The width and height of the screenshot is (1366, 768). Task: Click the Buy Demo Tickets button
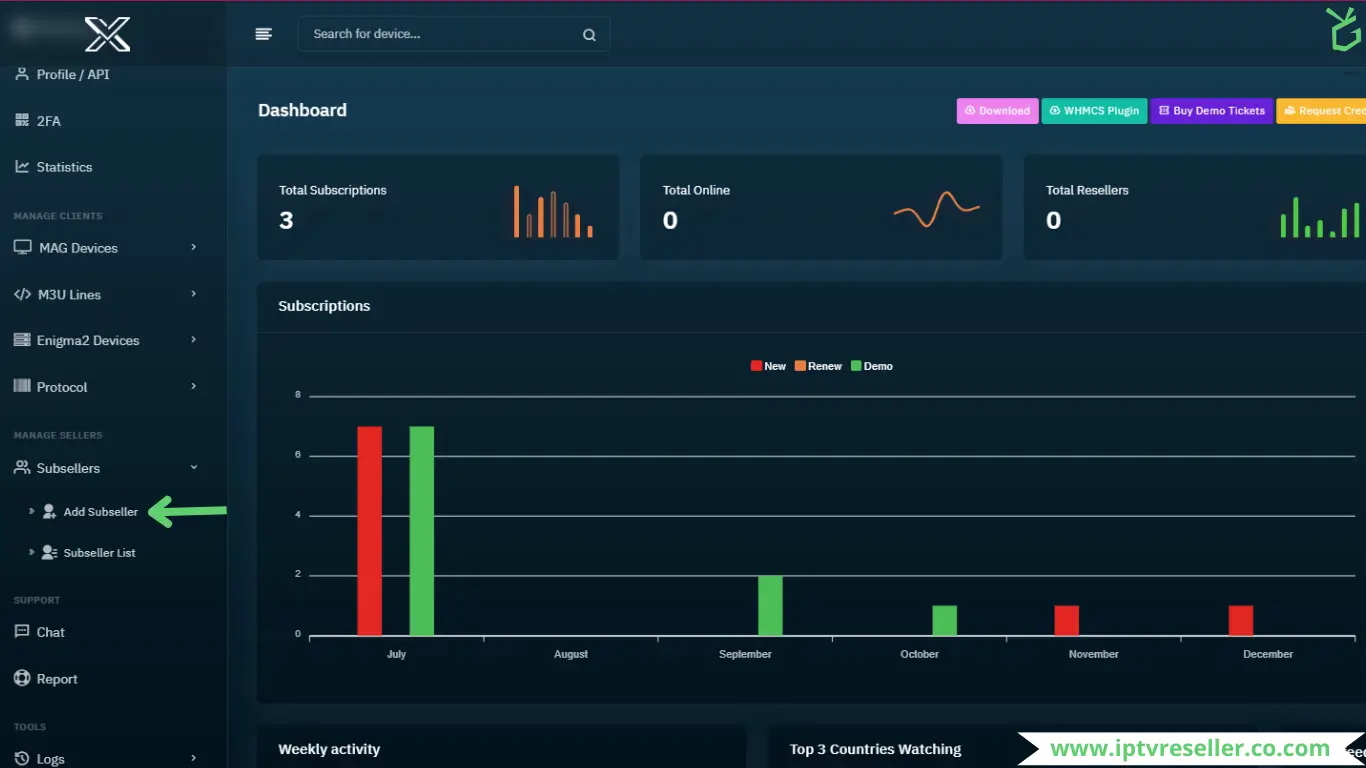pos(1211,111)
